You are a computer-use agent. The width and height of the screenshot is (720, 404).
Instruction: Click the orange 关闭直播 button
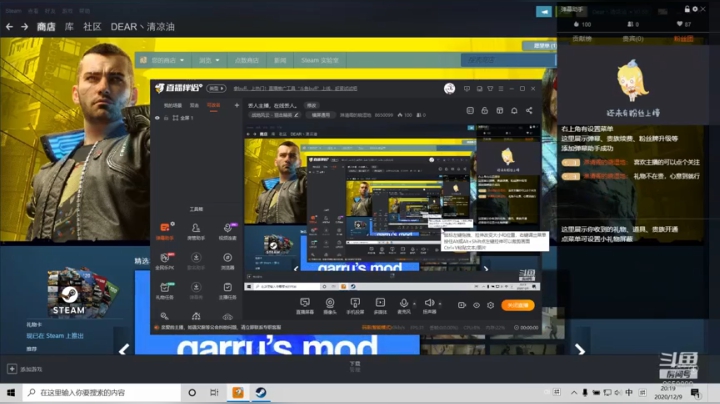[518, 305]
